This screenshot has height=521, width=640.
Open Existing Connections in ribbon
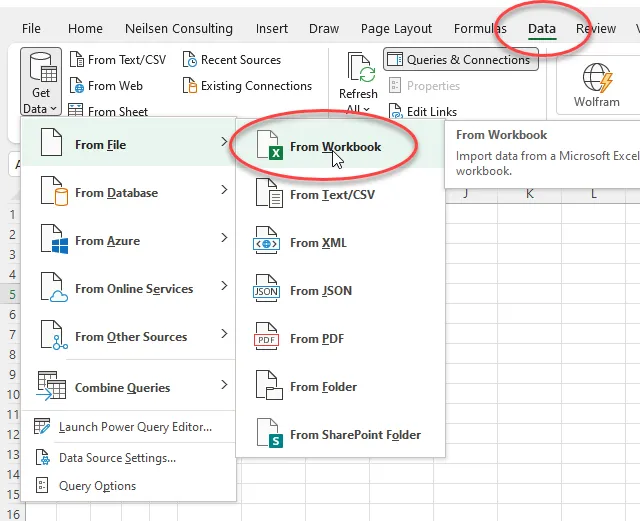pos(247,86)
